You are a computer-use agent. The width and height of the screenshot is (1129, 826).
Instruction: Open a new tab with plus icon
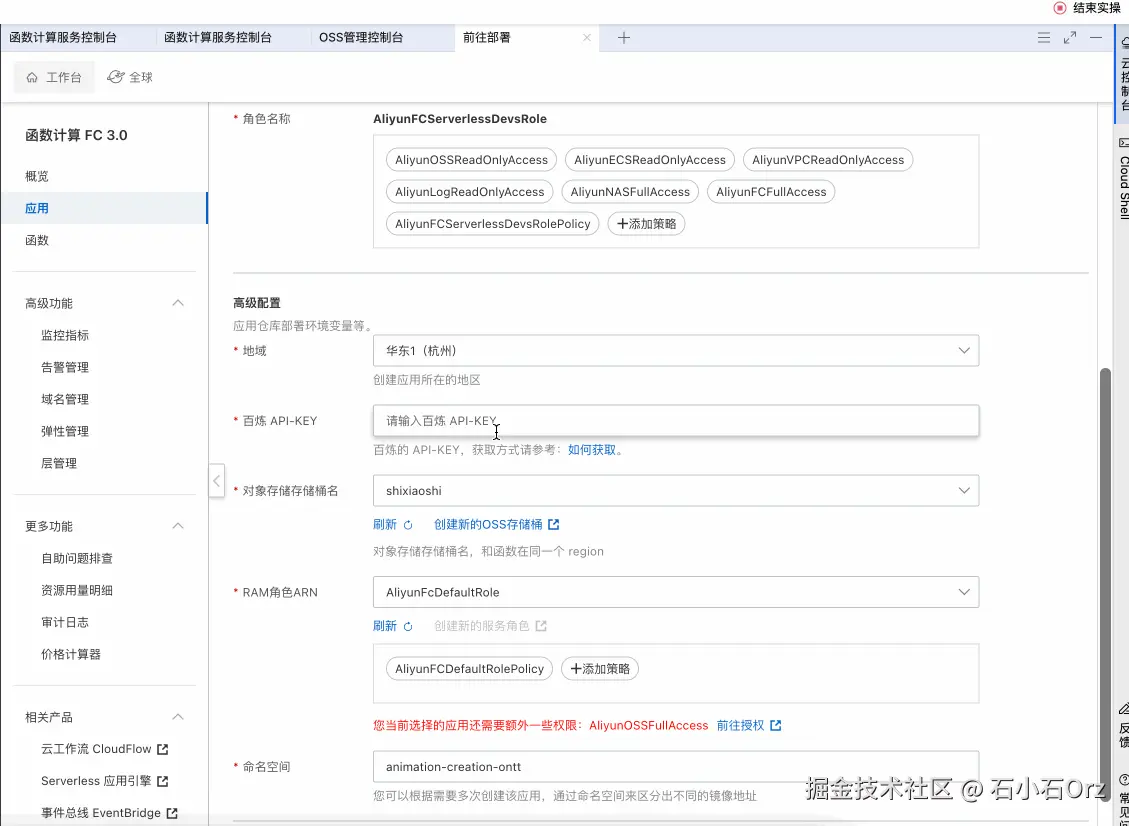click(x=624, y=37)
